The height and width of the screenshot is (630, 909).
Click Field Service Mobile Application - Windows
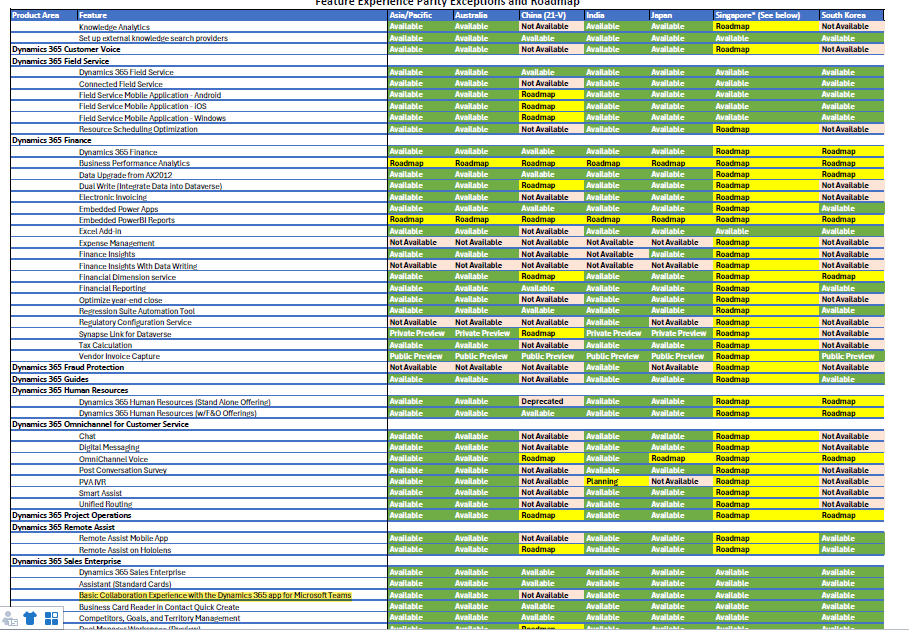(152, 118)
